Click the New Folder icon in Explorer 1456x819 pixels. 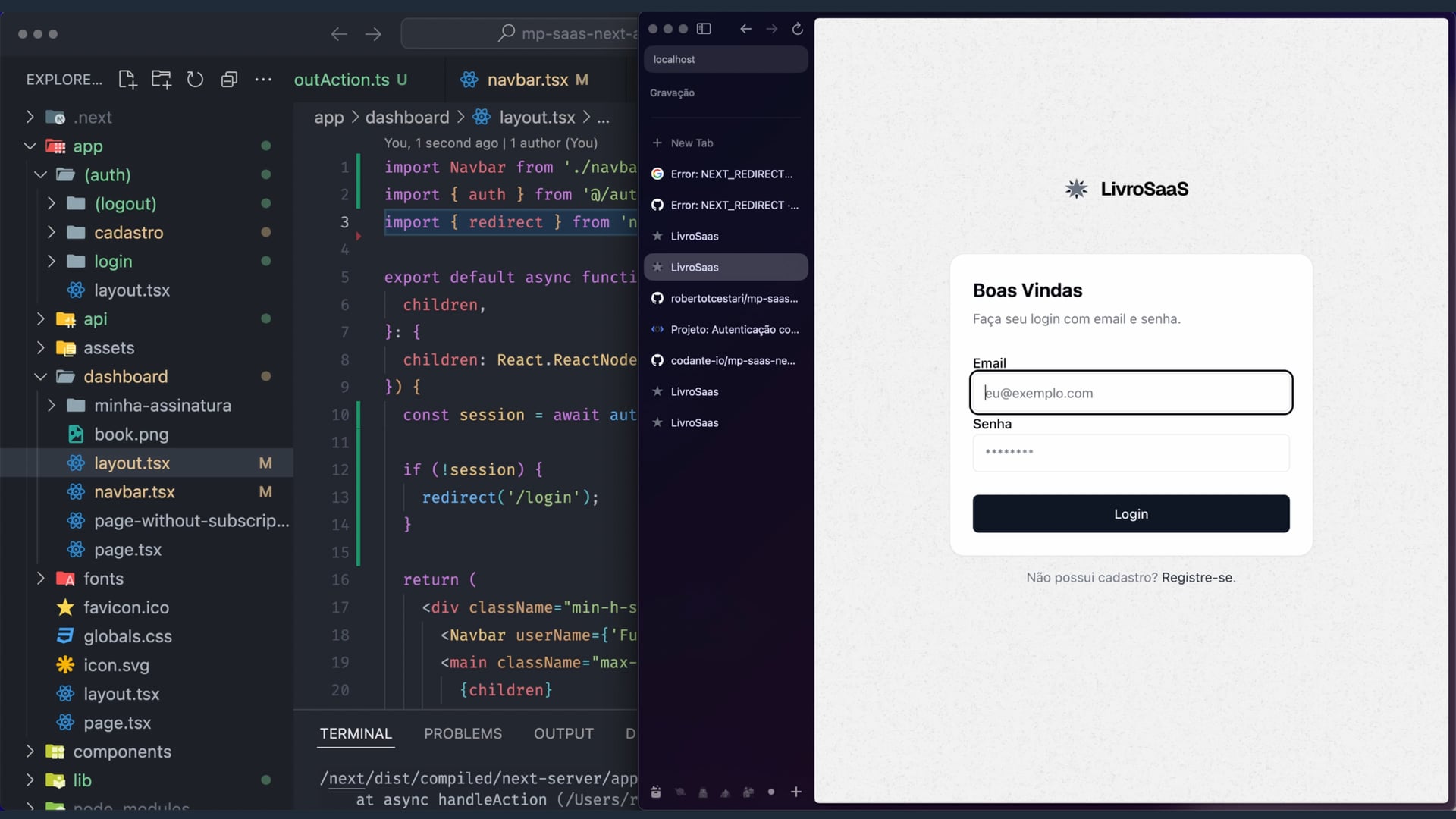(161, 80)
